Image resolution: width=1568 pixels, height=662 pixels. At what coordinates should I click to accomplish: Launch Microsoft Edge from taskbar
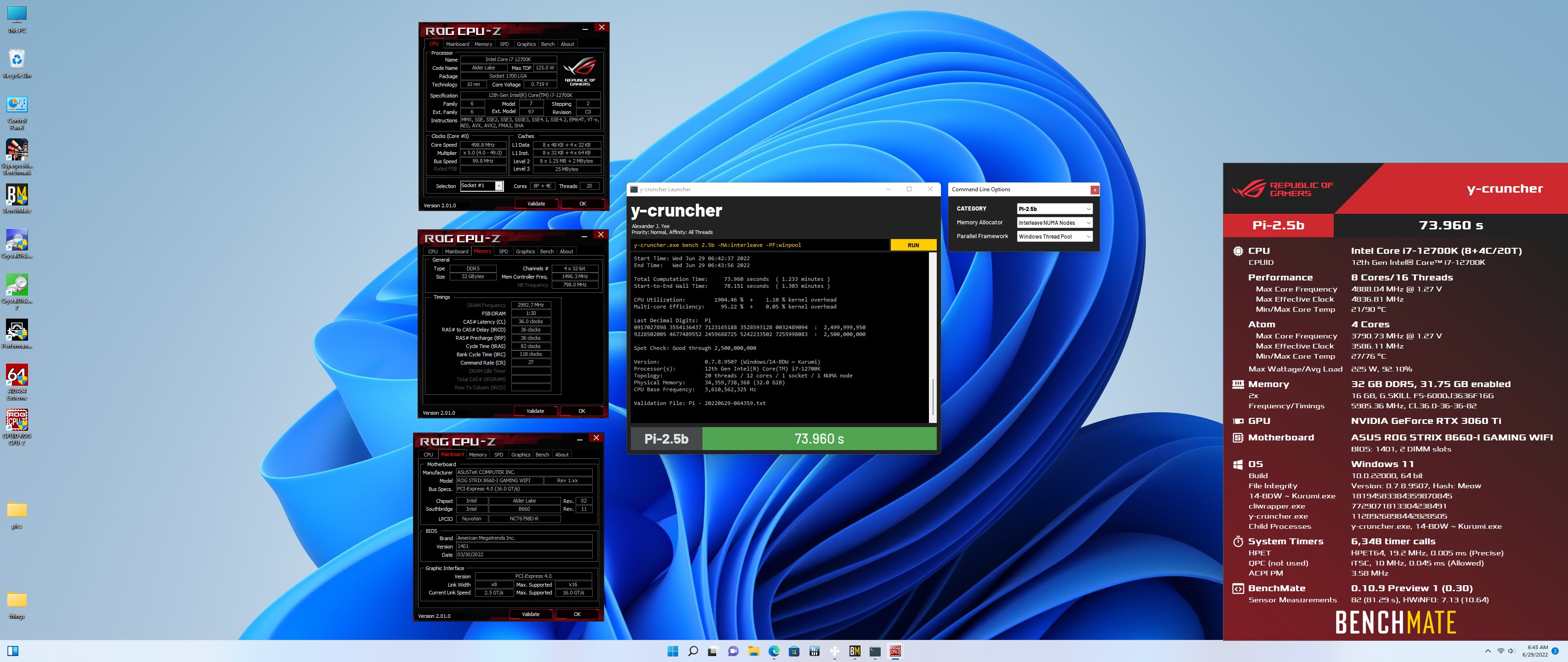[x=774, y=651]
